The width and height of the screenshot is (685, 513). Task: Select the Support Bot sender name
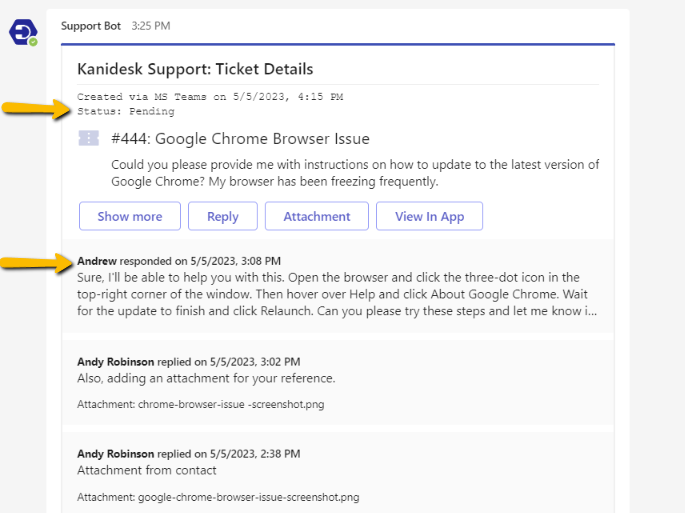pos(91,26)
